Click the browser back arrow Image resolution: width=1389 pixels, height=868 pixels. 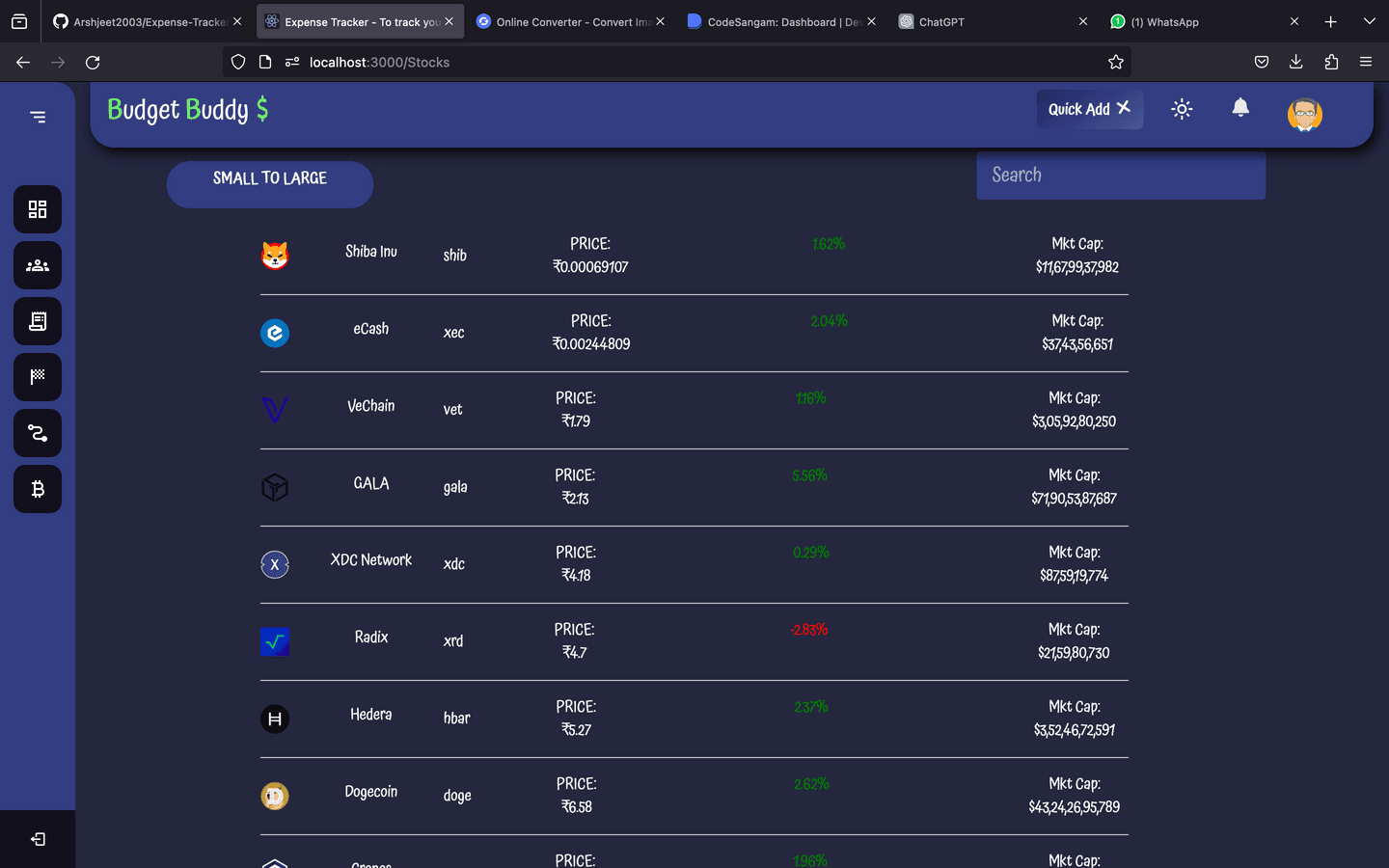pos(23,62)
